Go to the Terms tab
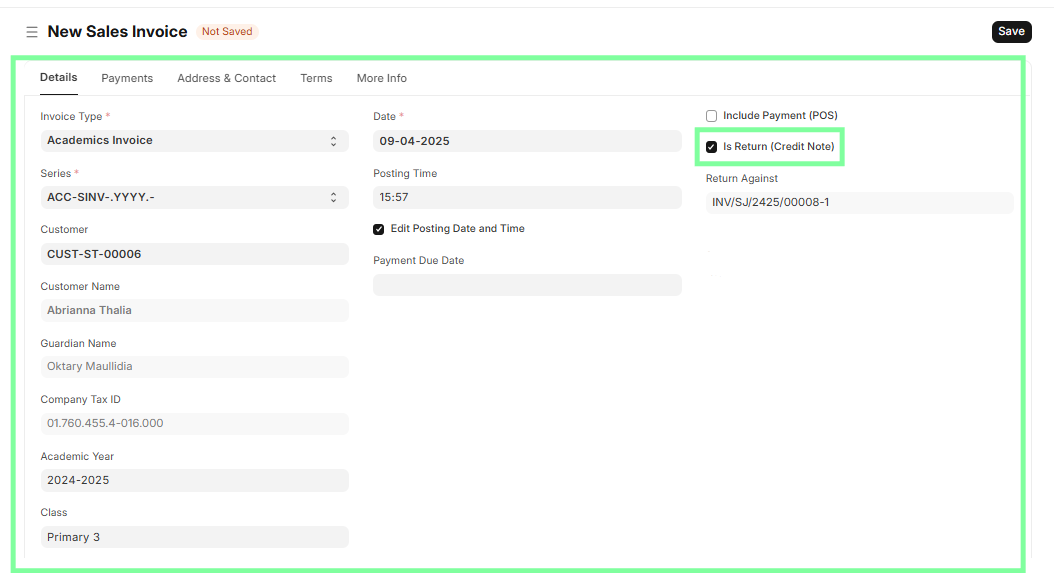1054x573 pixels. click(316, 78)
